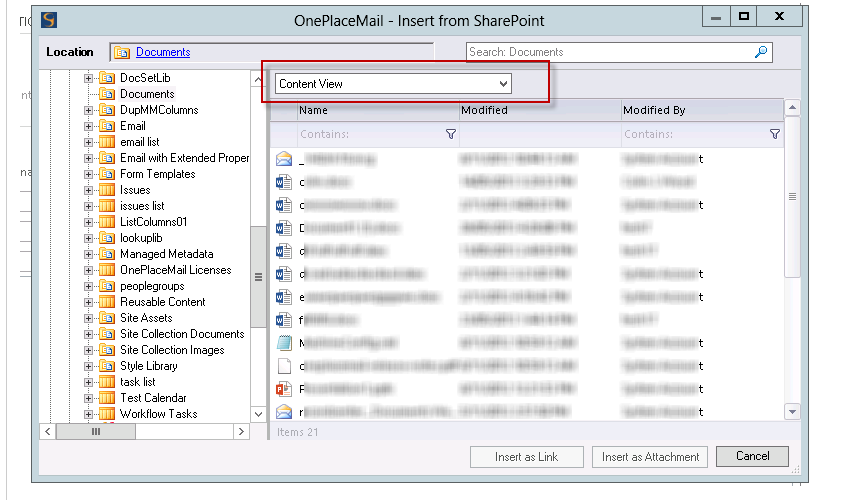Click tree vertical scrollbar up arrow
Image resolution: width=850 pixels, height=500 pixels.
[259, 80]
